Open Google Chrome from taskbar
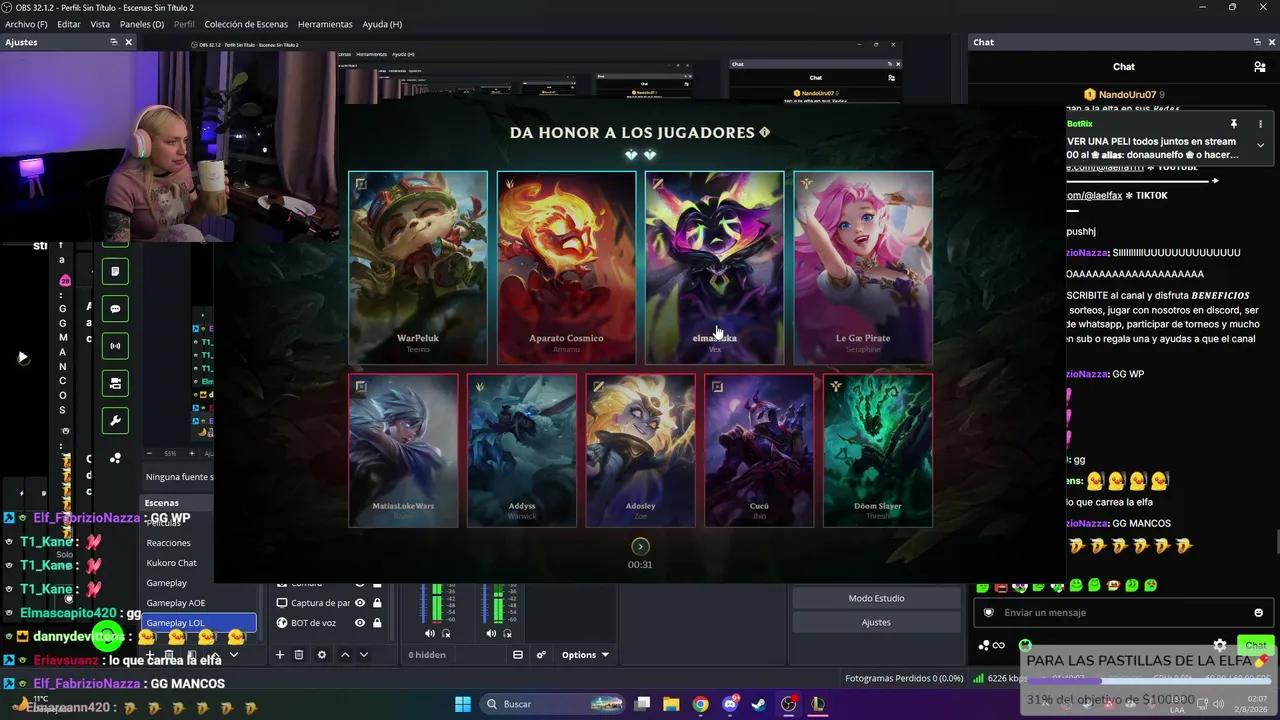This screenshot has width=1280, height=720. (700, 704)
